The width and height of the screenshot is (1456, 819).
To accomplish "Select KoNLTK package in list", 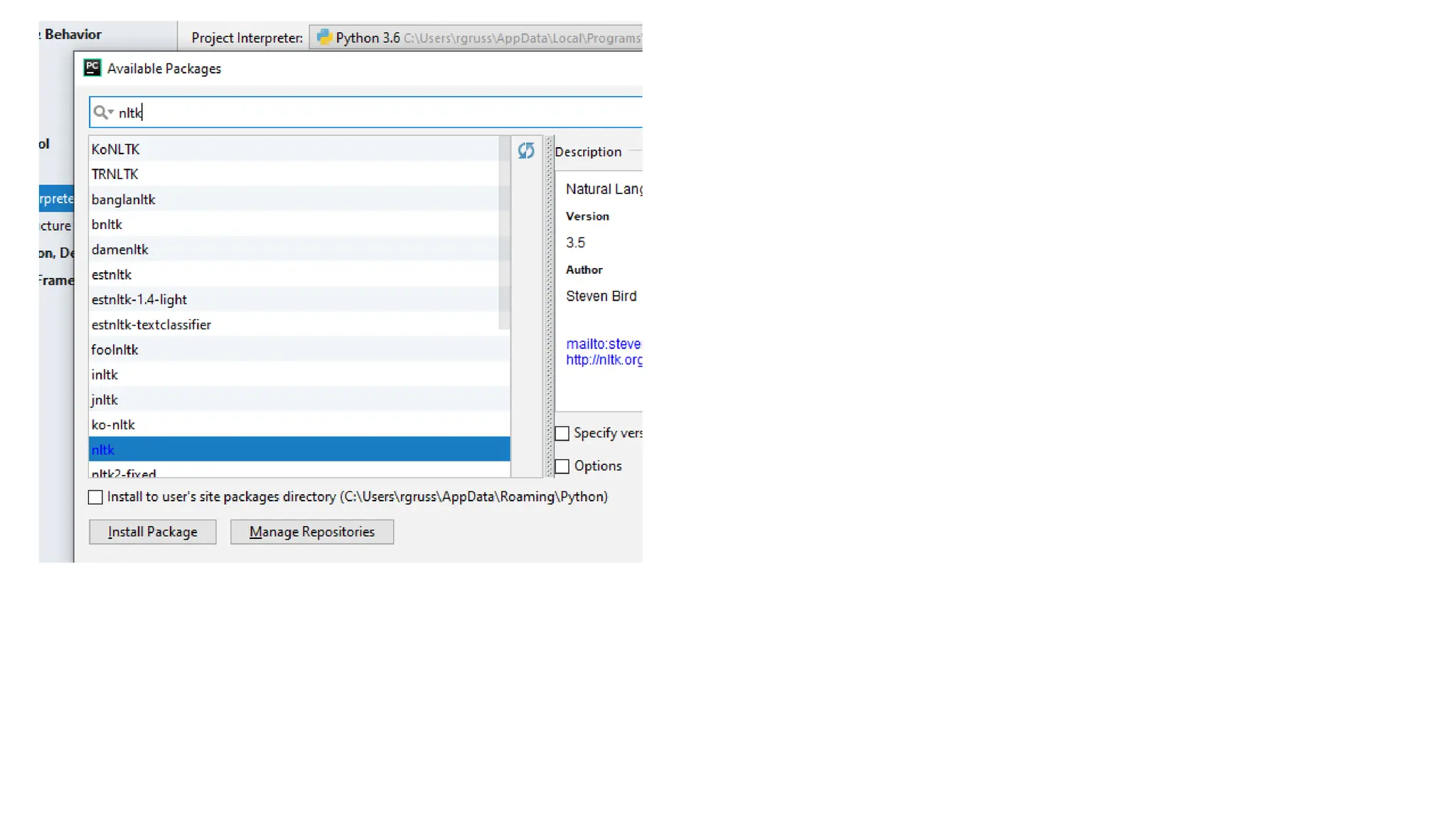I will point(115,149).
